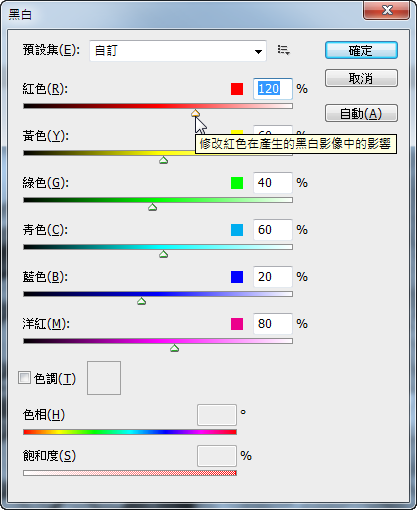Confirm with the 確定 button
Viewport: 417px width, 510px height.
(361, 50)
